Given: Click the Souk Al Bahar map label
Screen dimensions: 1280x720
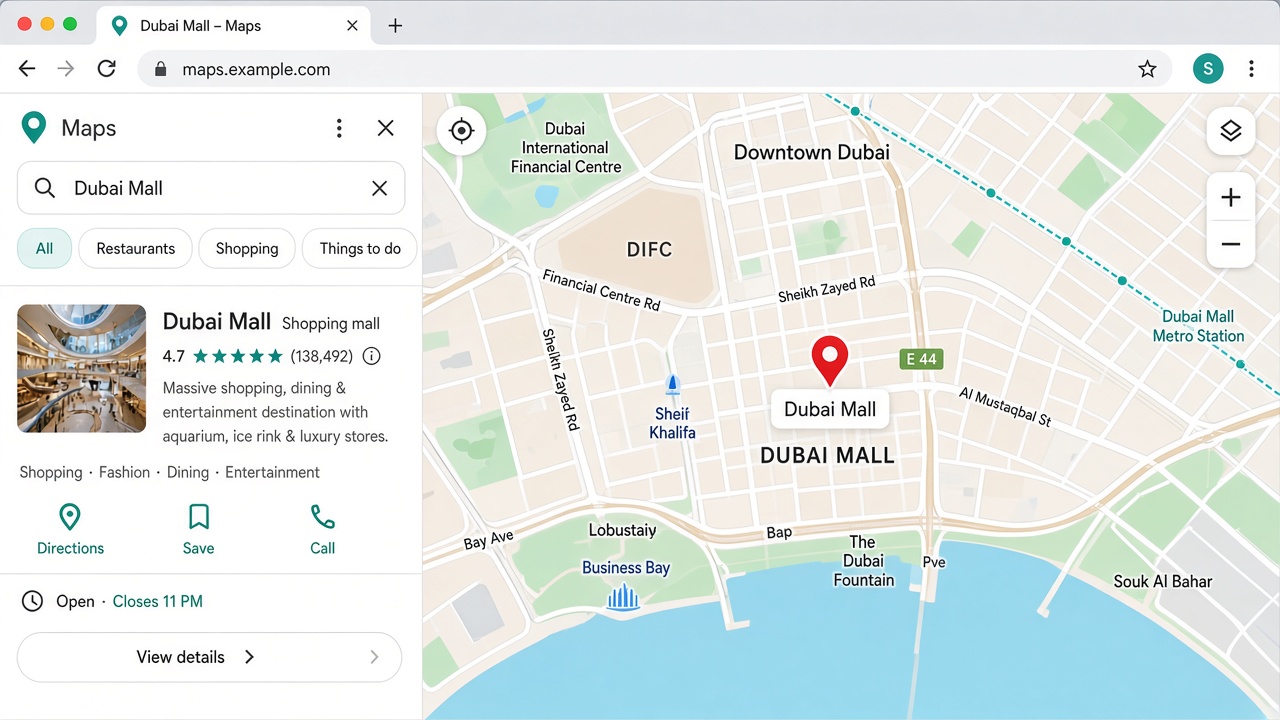Looking at the screenshot, I should 1163,581.
